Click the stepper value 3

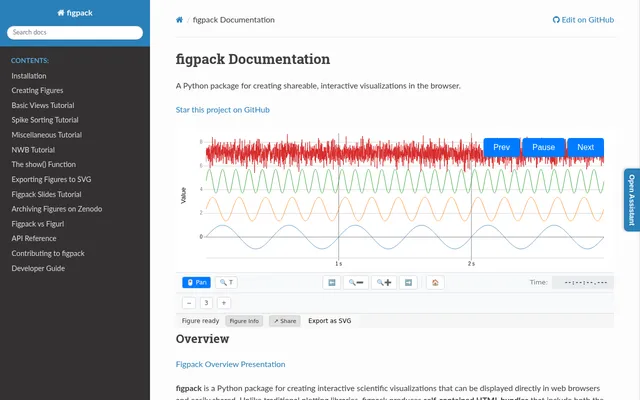click(207, 303)
